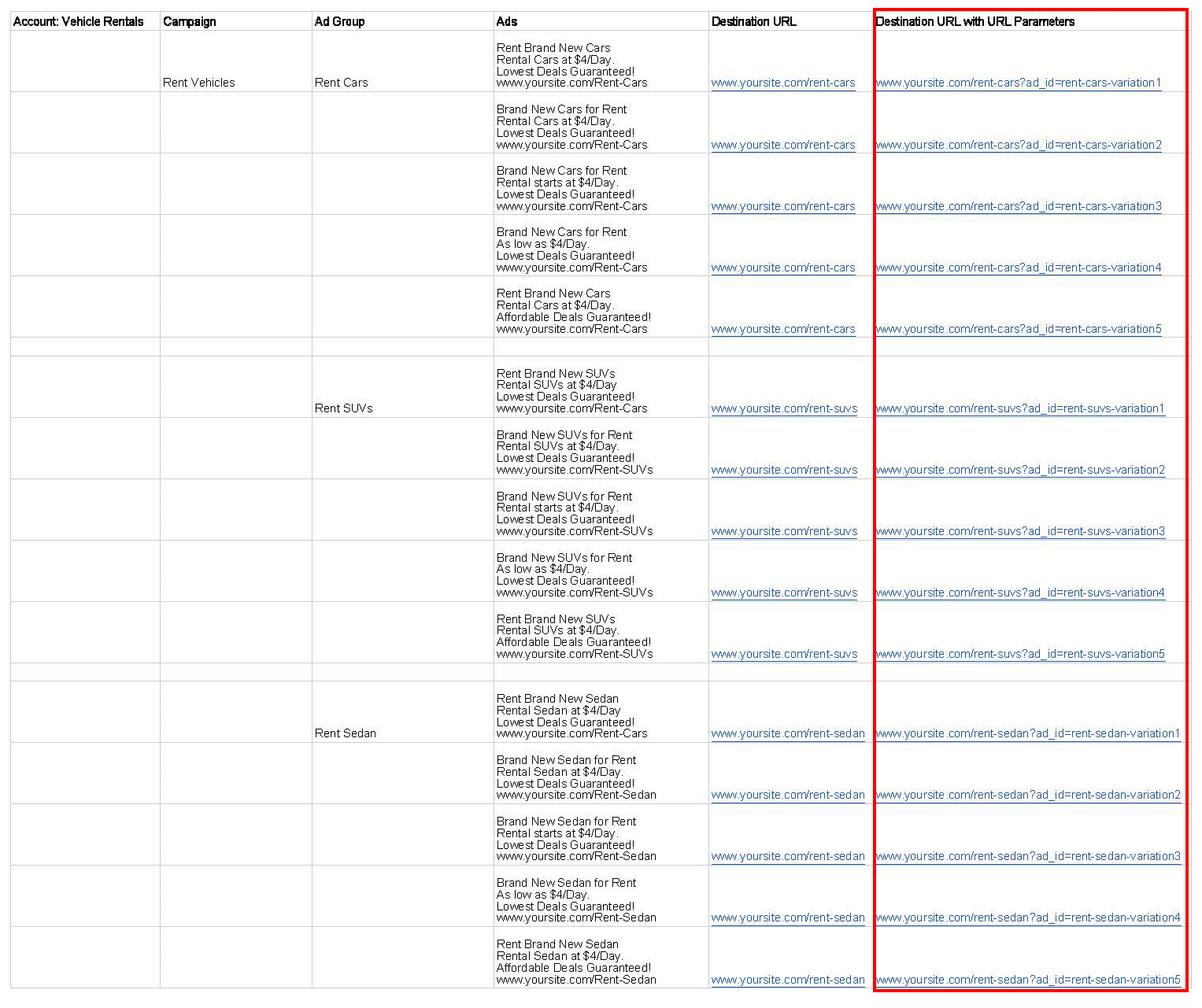Open the rent-cars-variation2 parameter link
Image resolution: width=1202 pixels, height=1008 pixels.
coord(1019,145)
